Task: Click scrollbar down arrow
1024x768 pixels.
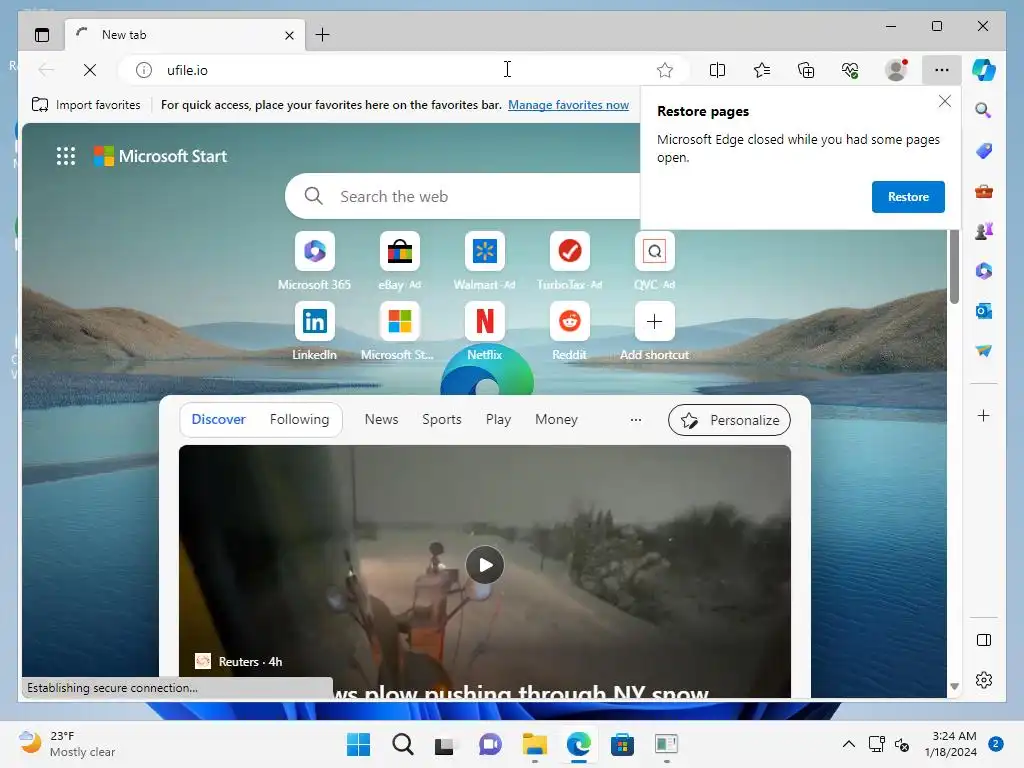Action: point(954,686)
